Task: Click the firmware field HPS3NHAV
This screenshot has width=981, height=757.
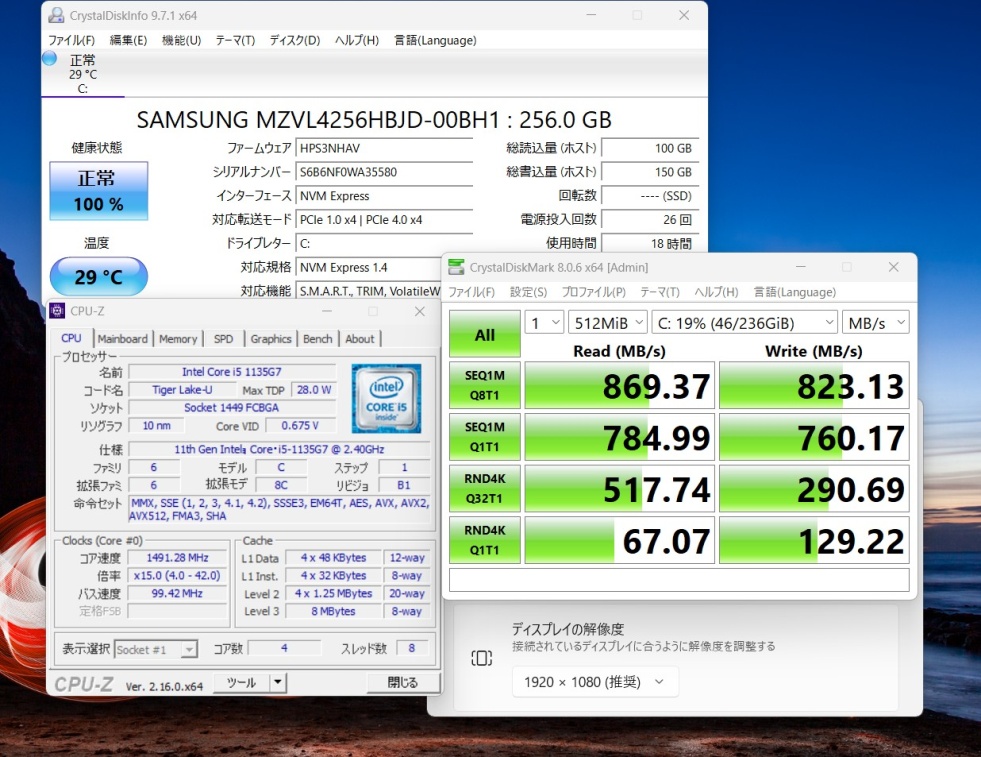Action: [x=384, y=148]
